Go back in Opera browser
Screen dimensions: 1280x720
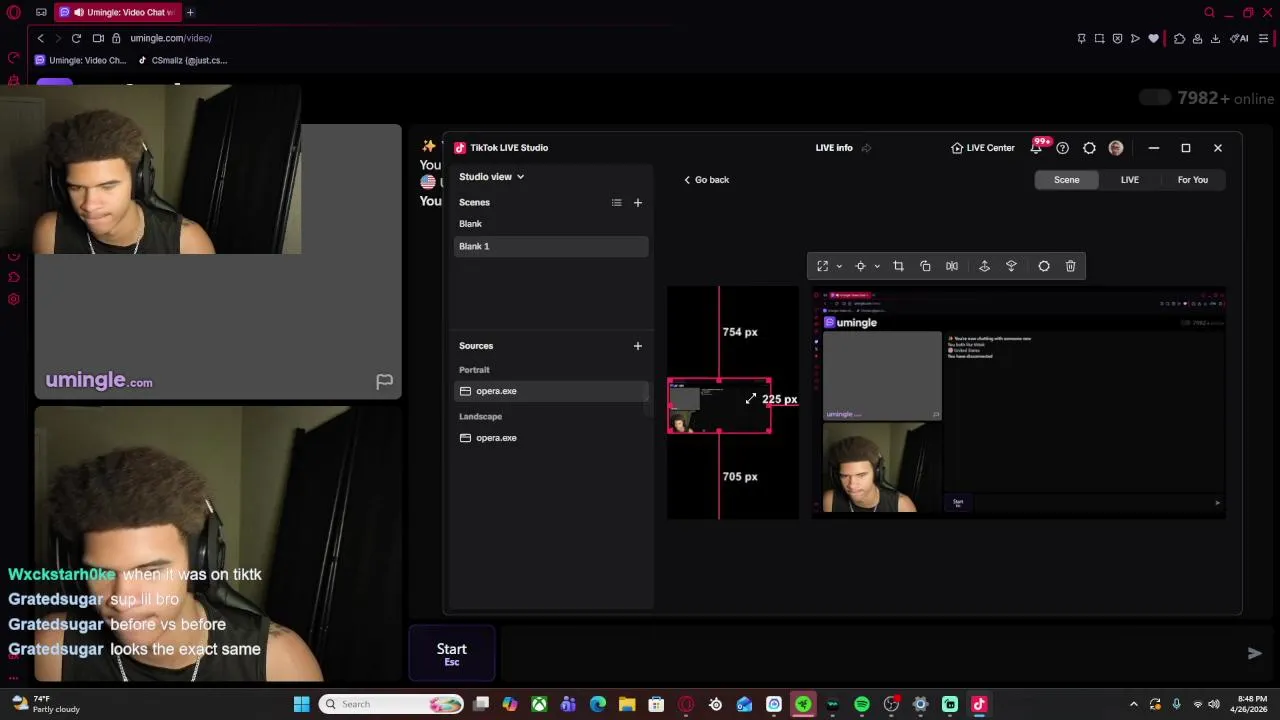[40, 38]
